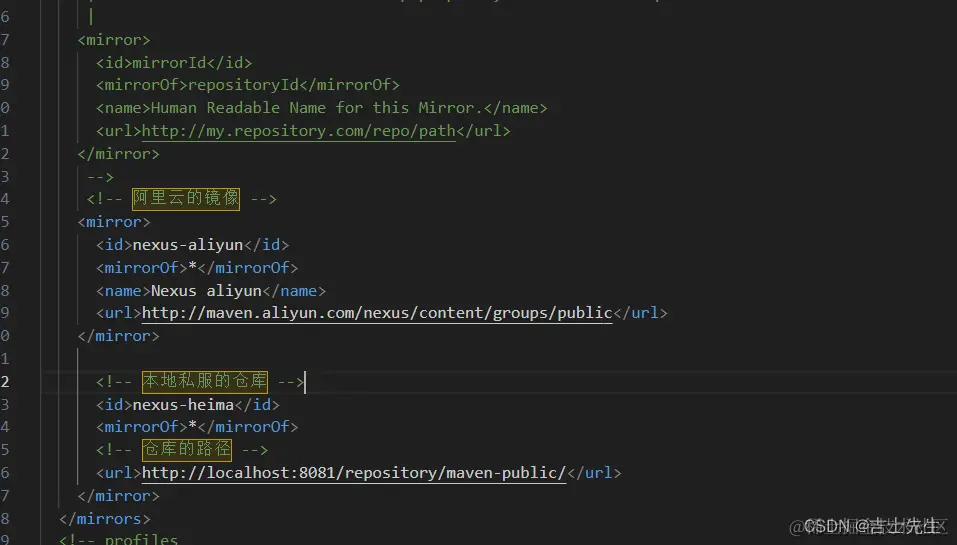Click the comment '仓库的路径'
This screenshot has width=957, height=545.
click(x=187, y=450)
